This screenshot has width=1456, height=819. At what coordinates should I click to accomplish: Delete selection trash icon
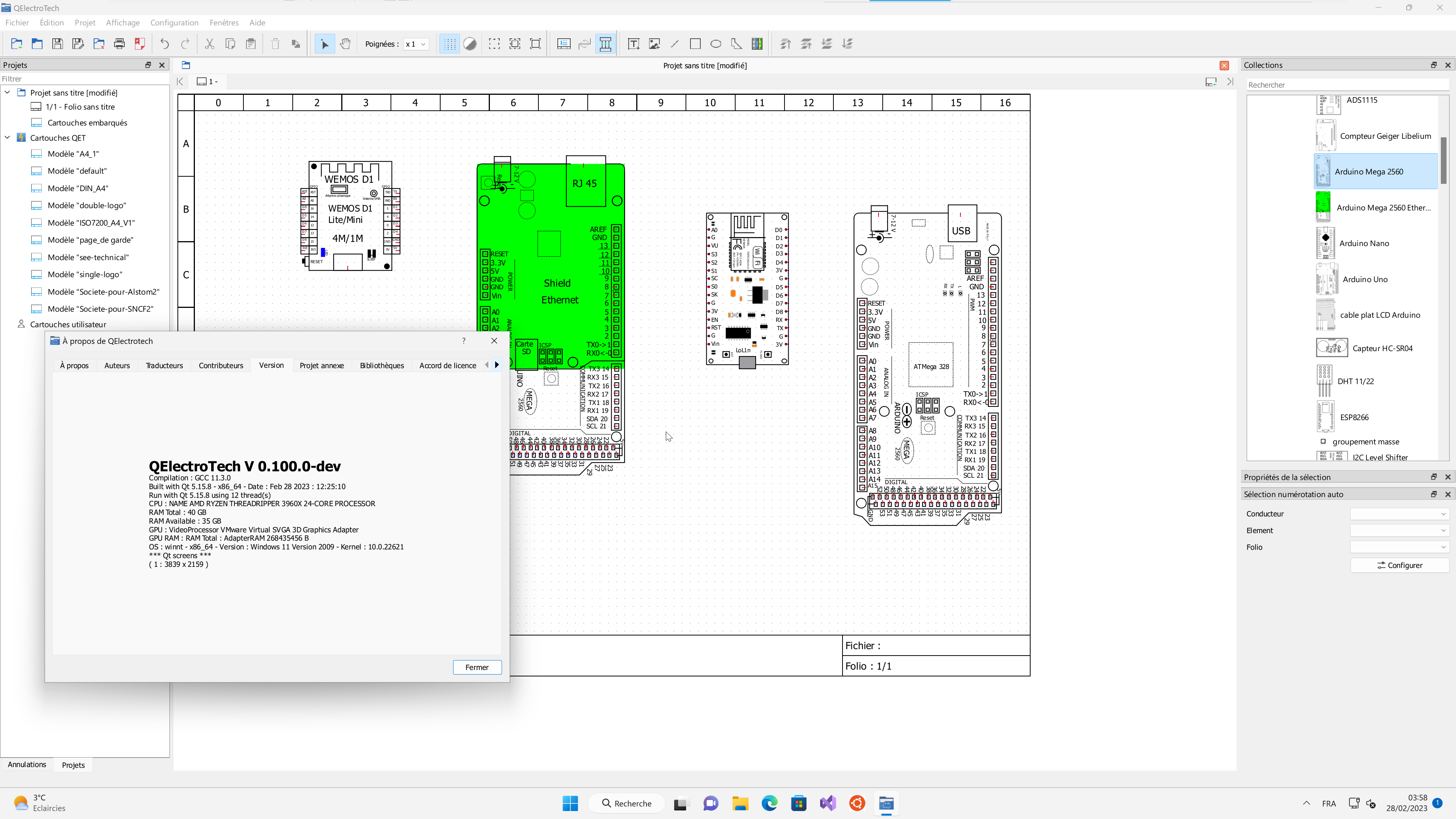(x=275, y=44)
